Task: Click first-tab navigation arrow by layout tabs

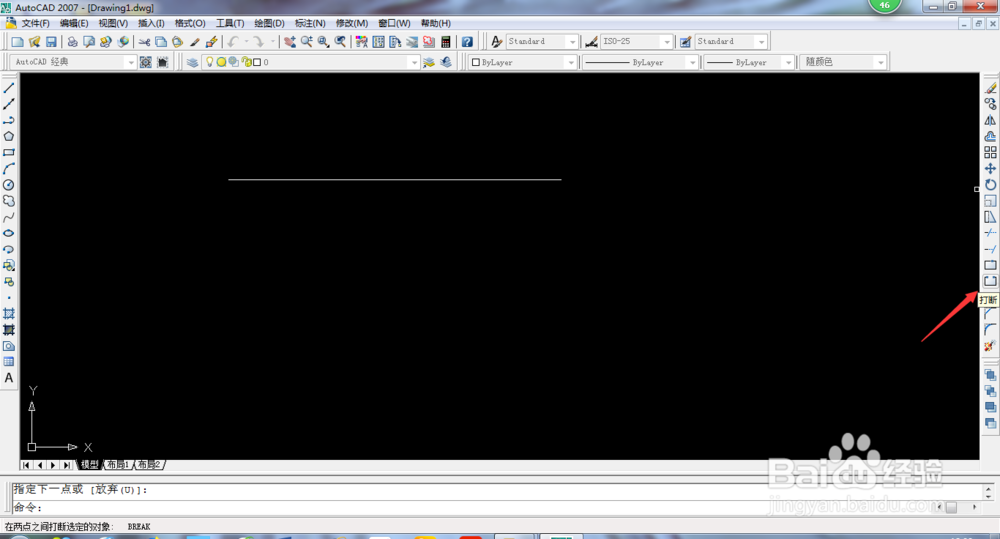Action: click(x=26, y=465)
